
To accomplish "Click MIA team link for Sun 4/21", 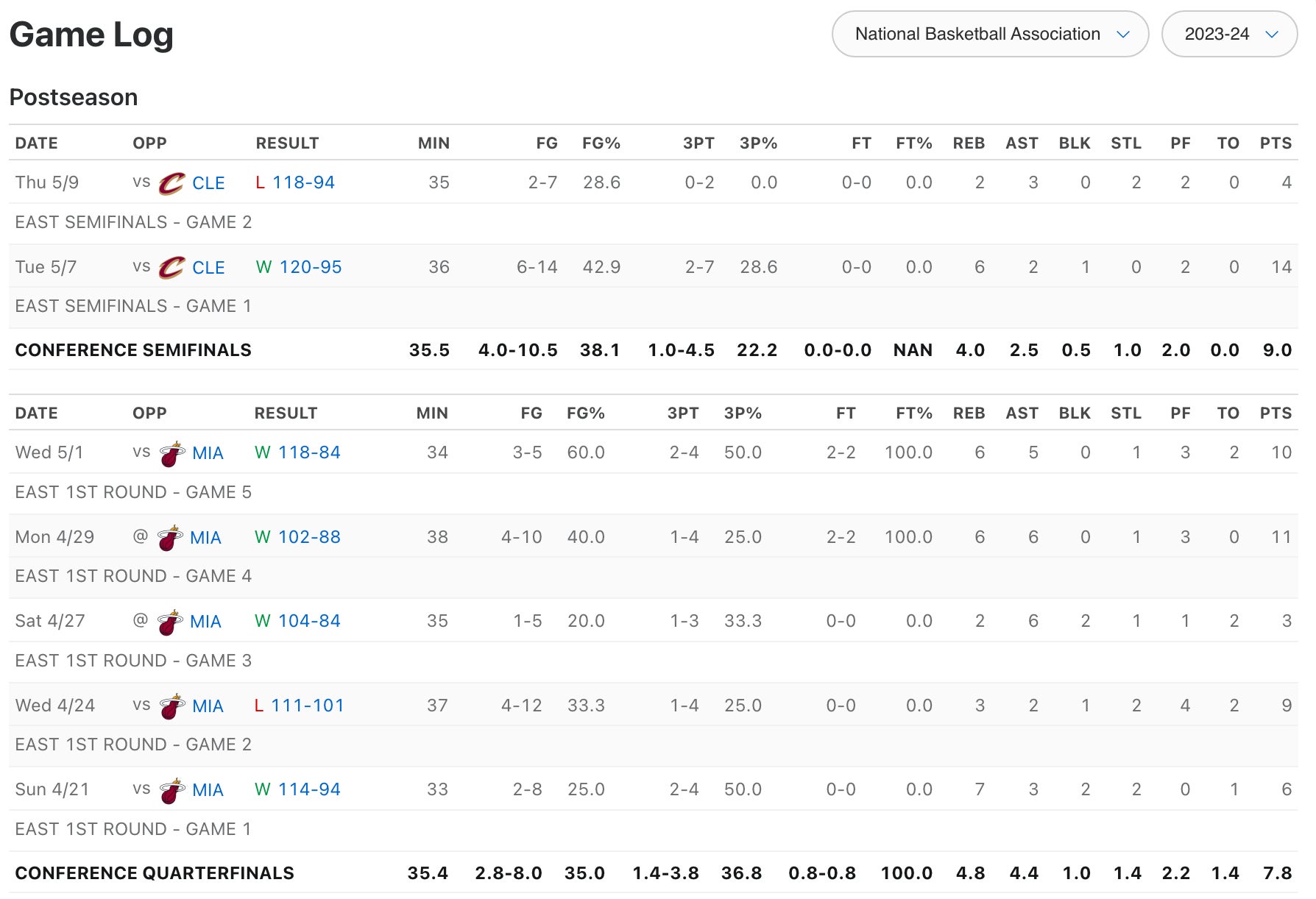I will [208, 790].
